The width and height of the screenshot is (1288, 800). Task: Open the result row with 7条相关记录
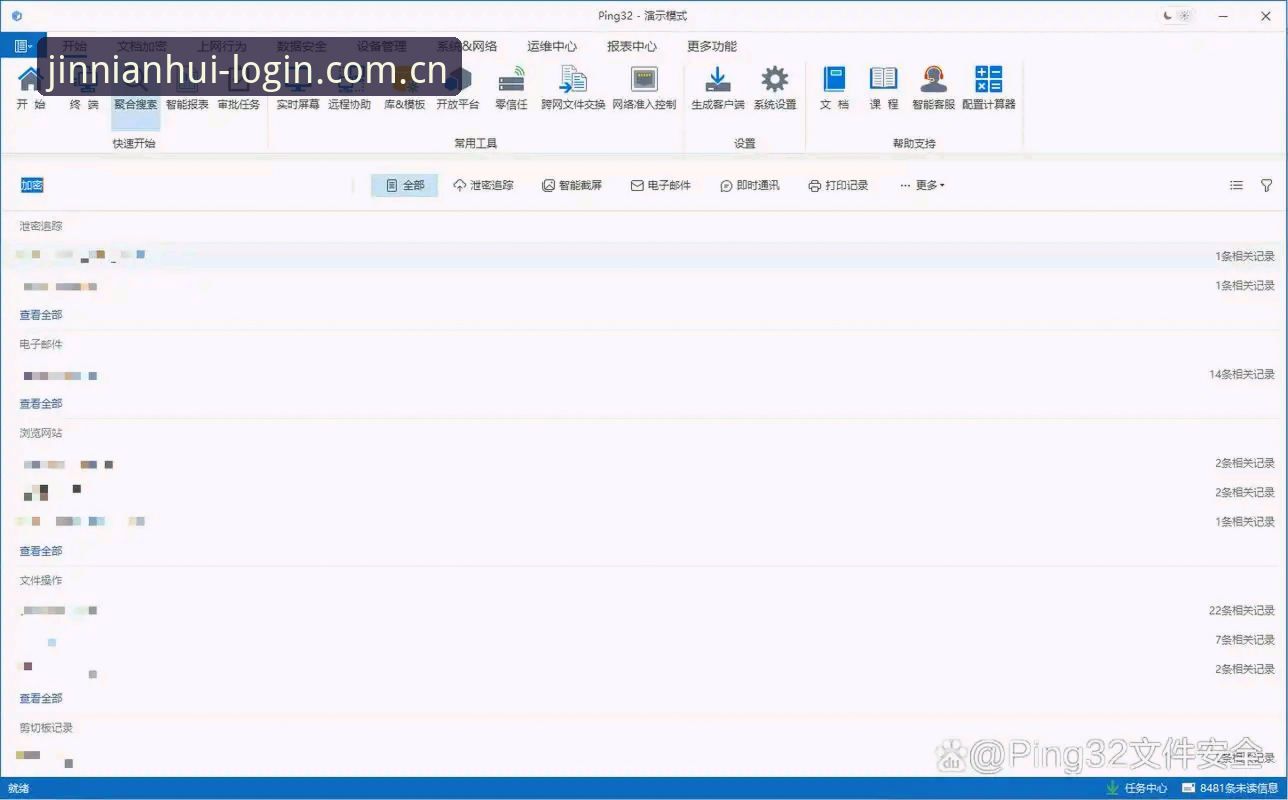coord(644,640)
